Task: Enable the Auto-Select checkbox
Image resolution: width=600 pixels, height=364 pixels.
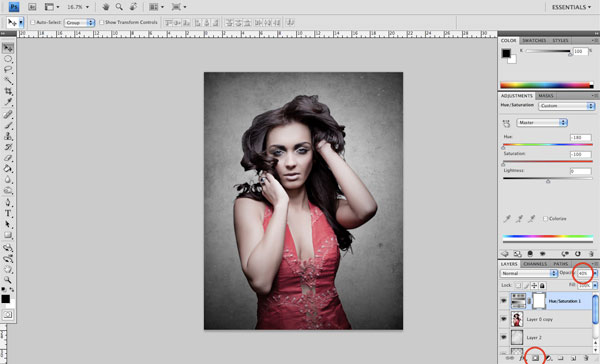Action: [x=33, y=23]
